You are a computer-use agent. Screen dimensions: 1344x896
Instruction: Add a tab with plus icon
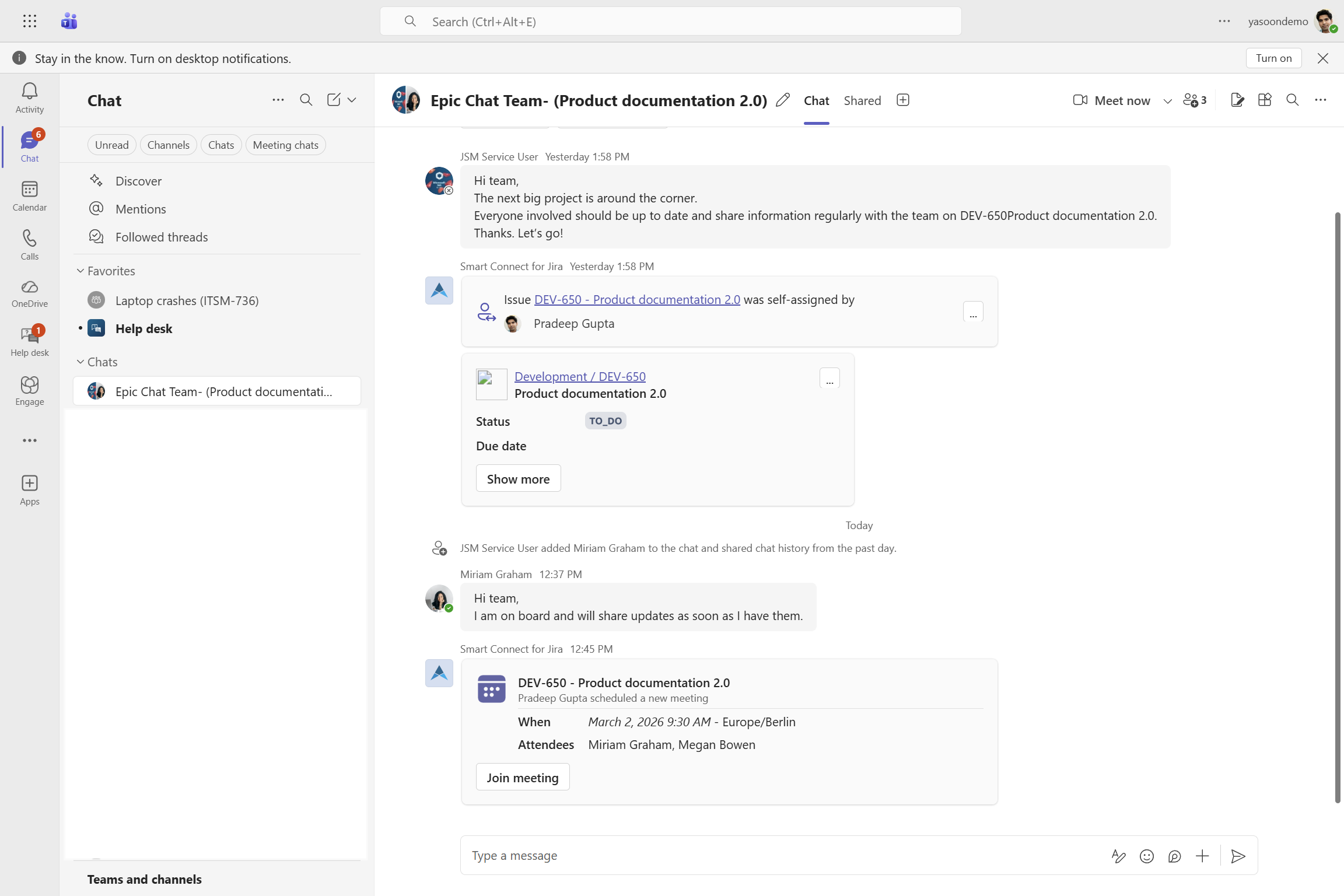902,100
